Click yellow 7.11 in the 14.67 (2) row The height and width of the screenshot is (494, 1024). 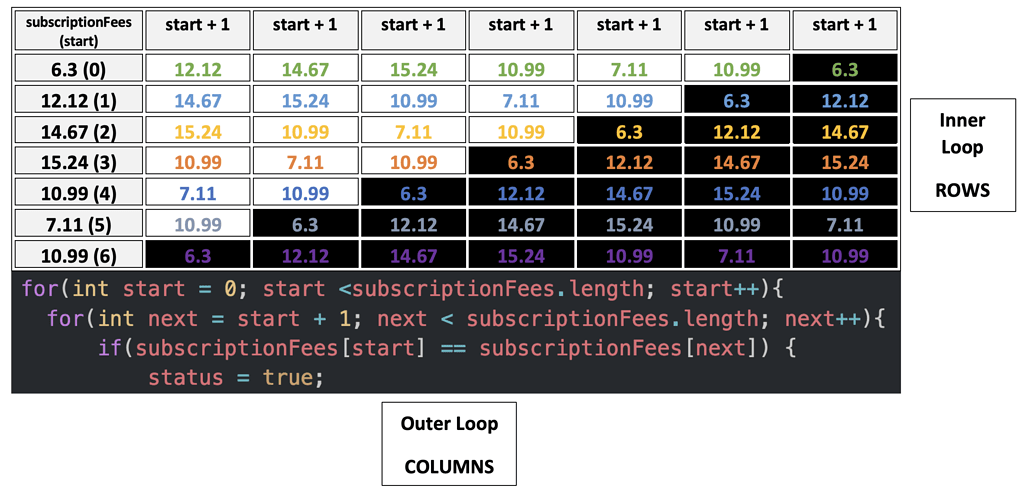(413, 130)
